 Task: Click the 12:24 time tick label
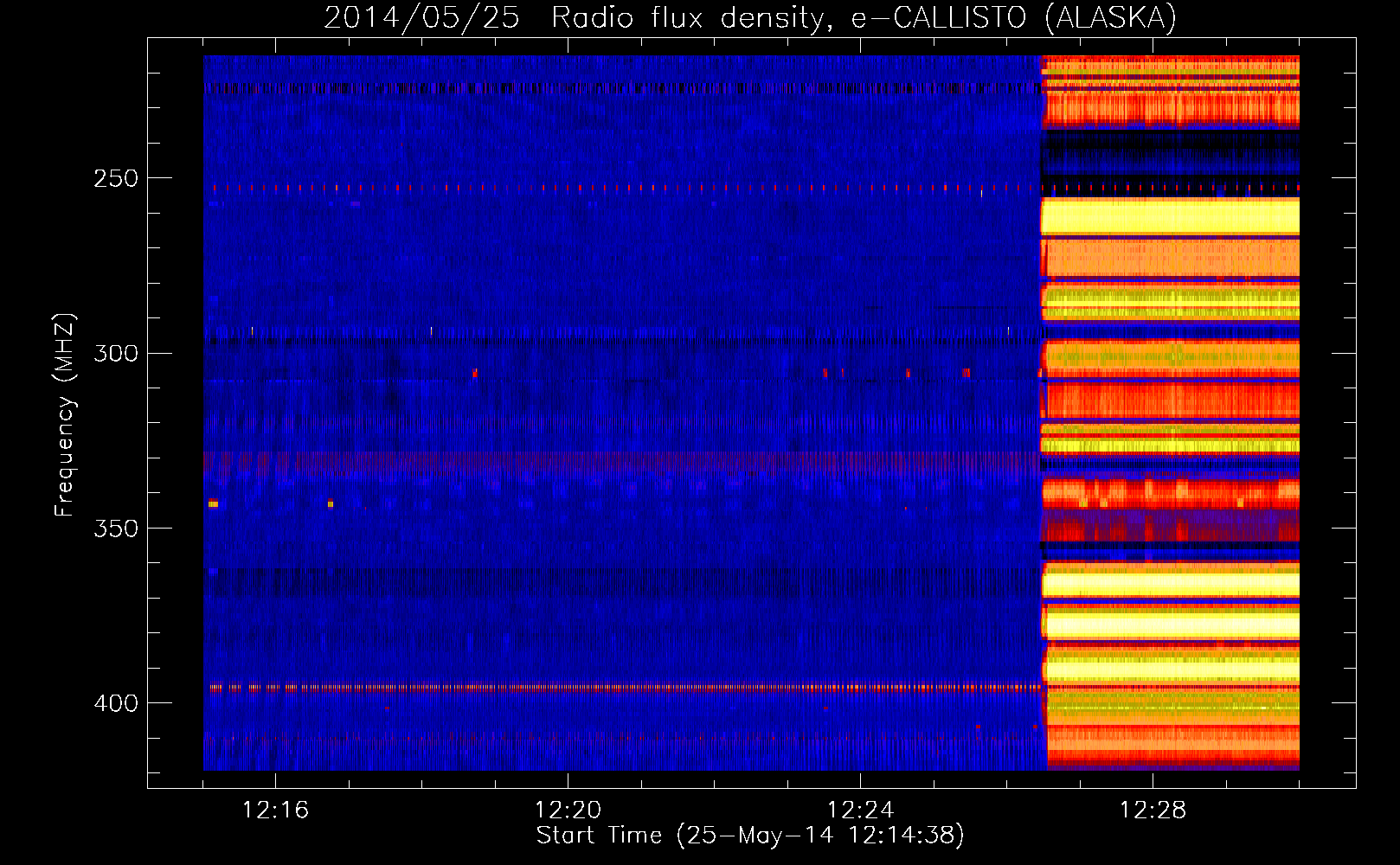click(860, 811)
